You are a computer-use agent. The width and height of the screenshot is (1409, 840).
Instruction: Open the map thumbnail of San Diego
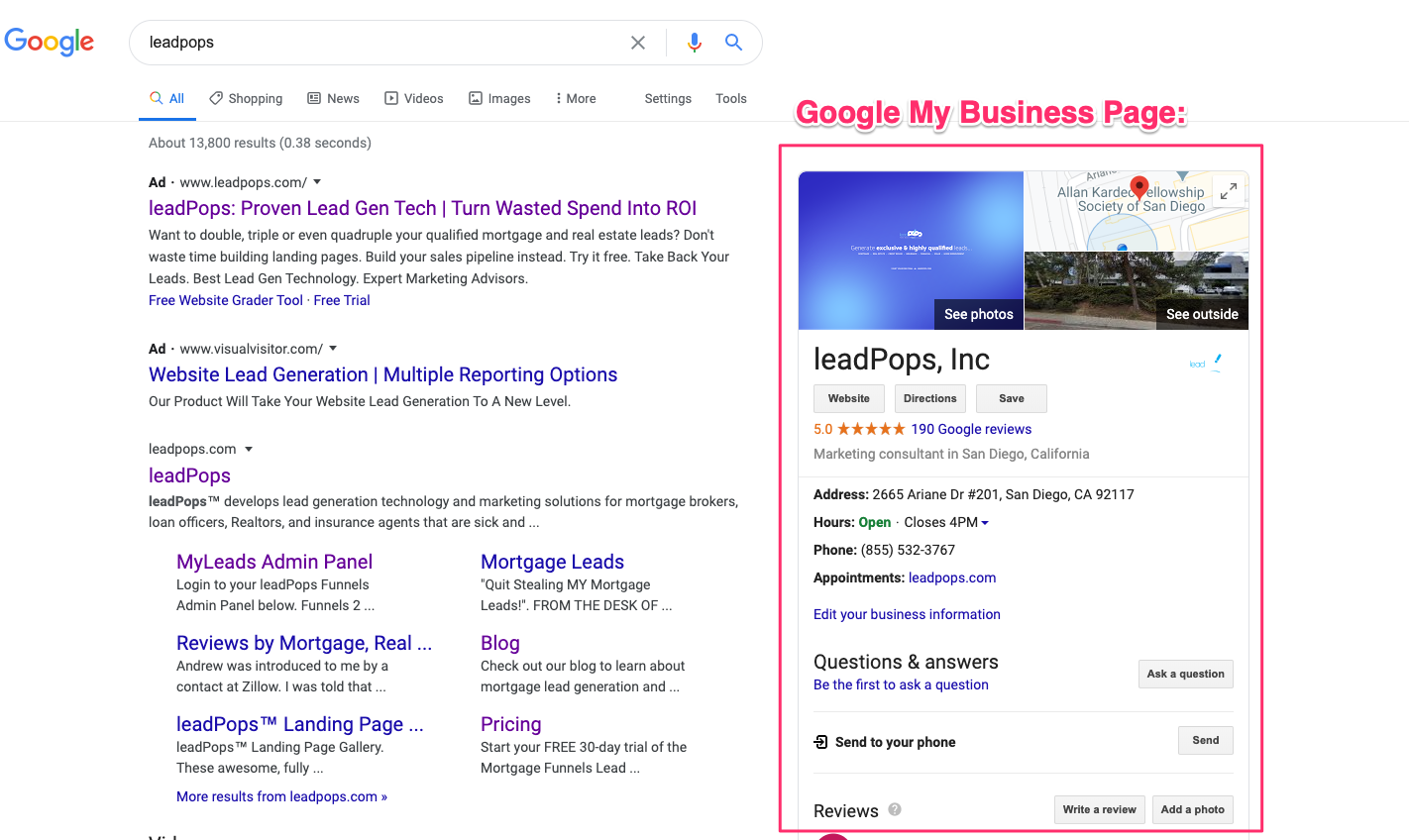[x=1137, y=211]
